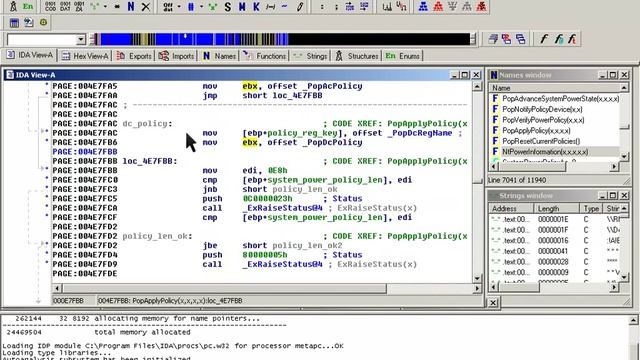Click the first red xref graph tree icon

[438, 6]
